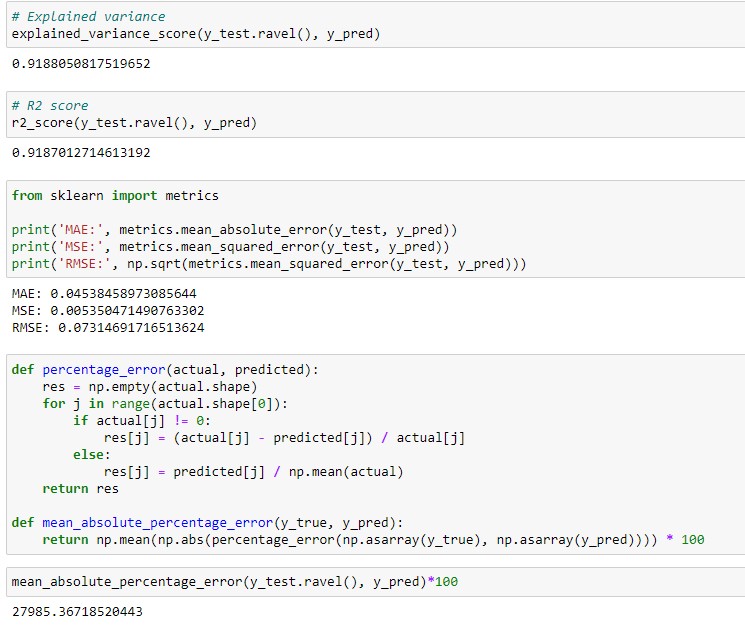This screenshot has width=745, height=634.
Task: Click the '# Explained variance' comment
Action: [x=88, y=17]
